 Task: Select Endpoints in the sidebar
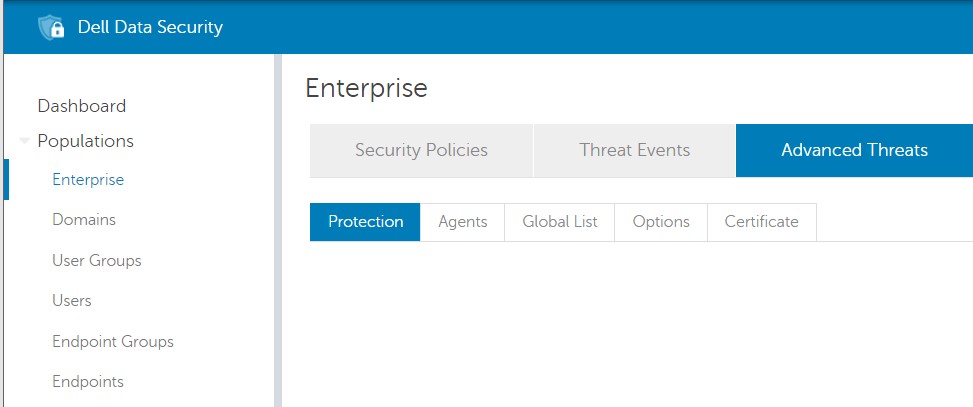point(88,381)
